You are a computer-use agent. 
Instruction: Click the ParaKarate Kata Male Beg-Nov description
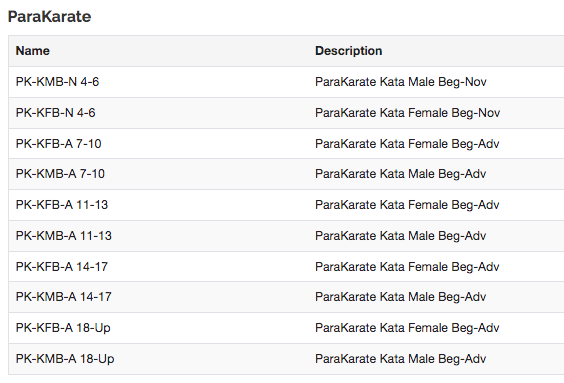tap(401, 82)
